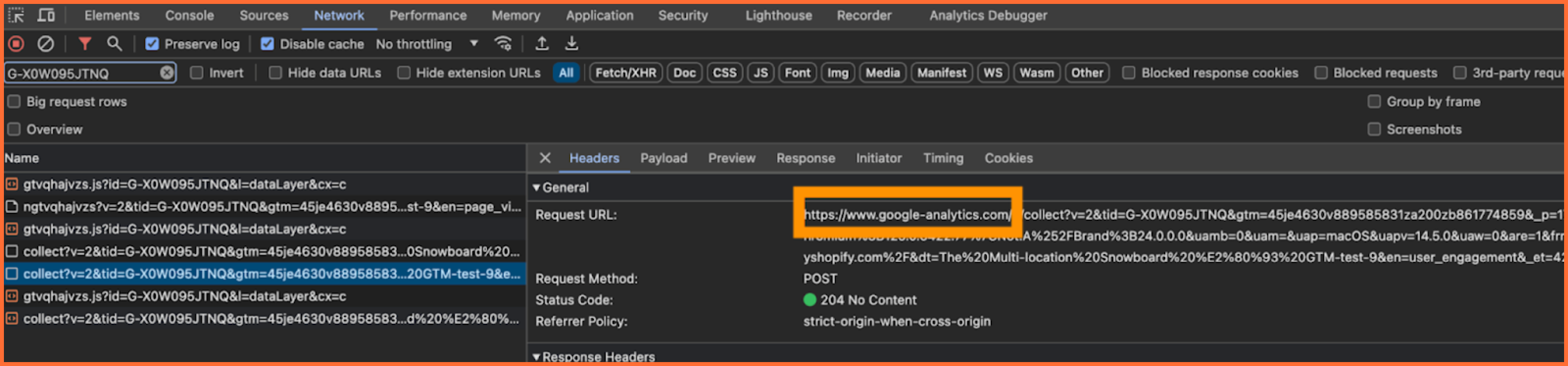
Task: Open network conditions wifi icon
Action: [x=503, y=44]
